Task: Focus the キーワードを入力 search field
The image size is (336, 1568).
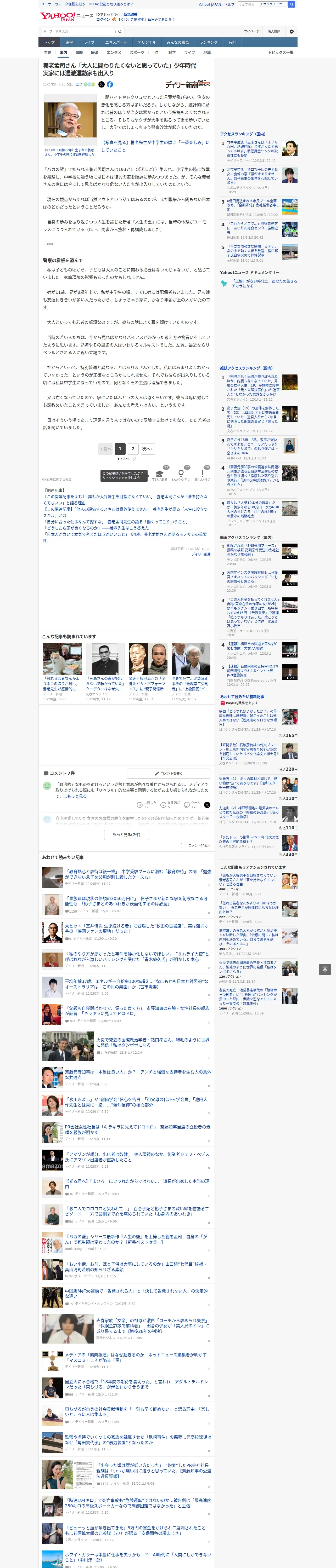Action: pos(79,32)
